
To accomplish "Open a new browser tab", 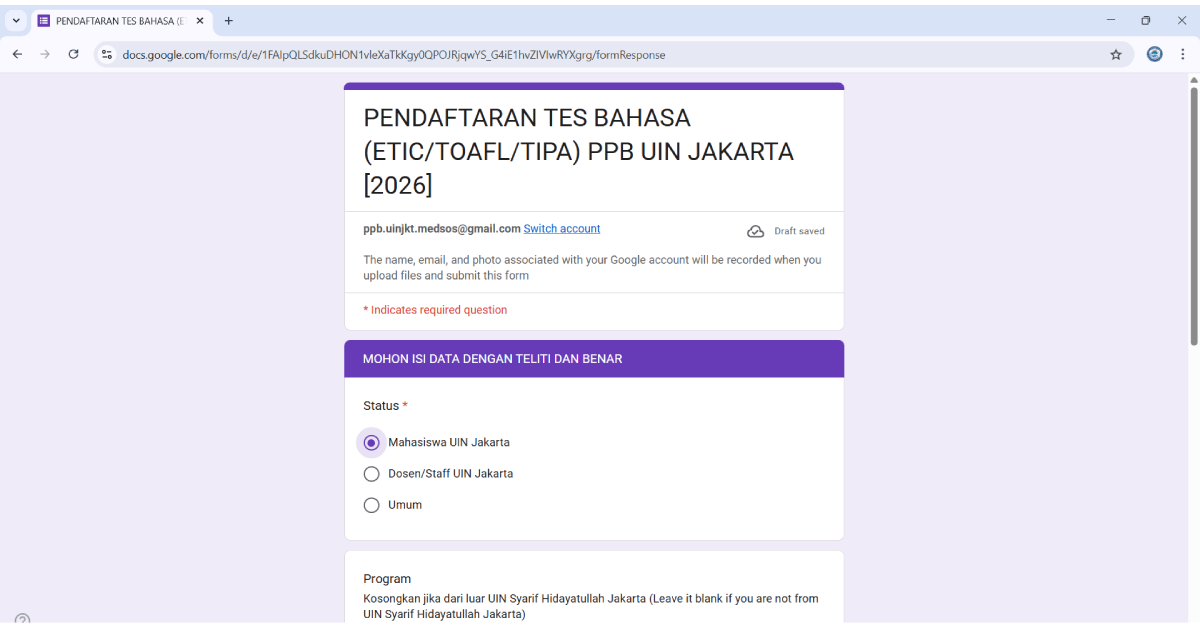I will (229, 20).
